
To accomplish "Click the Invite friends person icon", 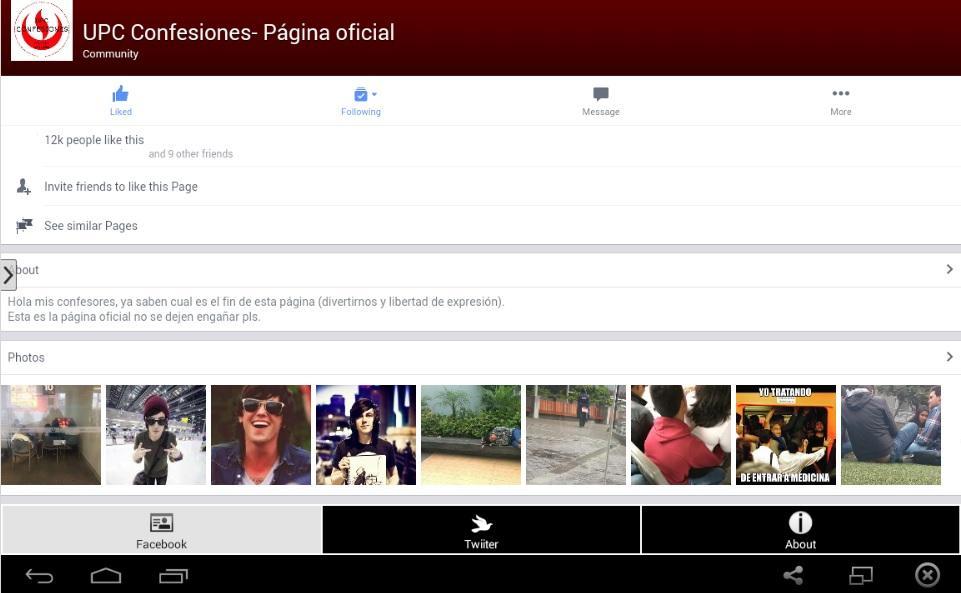I will tap(24, 186).
